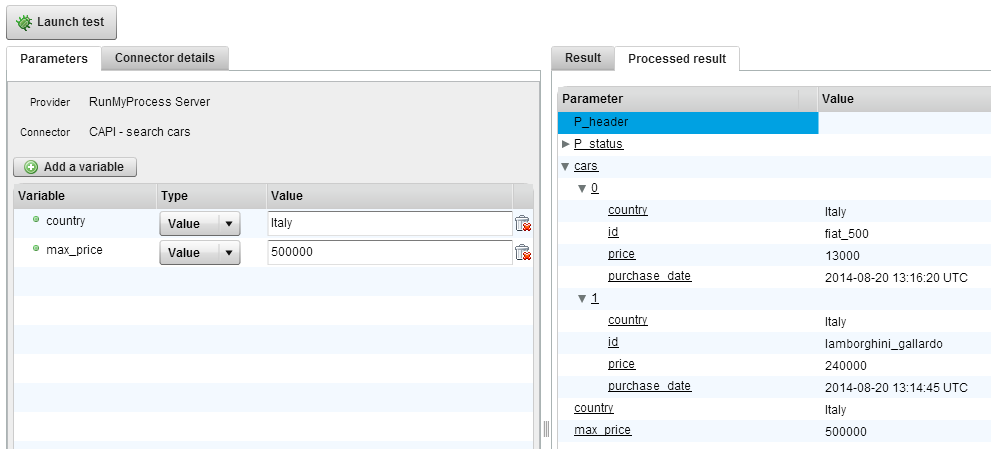Viewport: 991px width, 449px height.
Task: Click the splitter handle between panels
Action: (546, 429)
